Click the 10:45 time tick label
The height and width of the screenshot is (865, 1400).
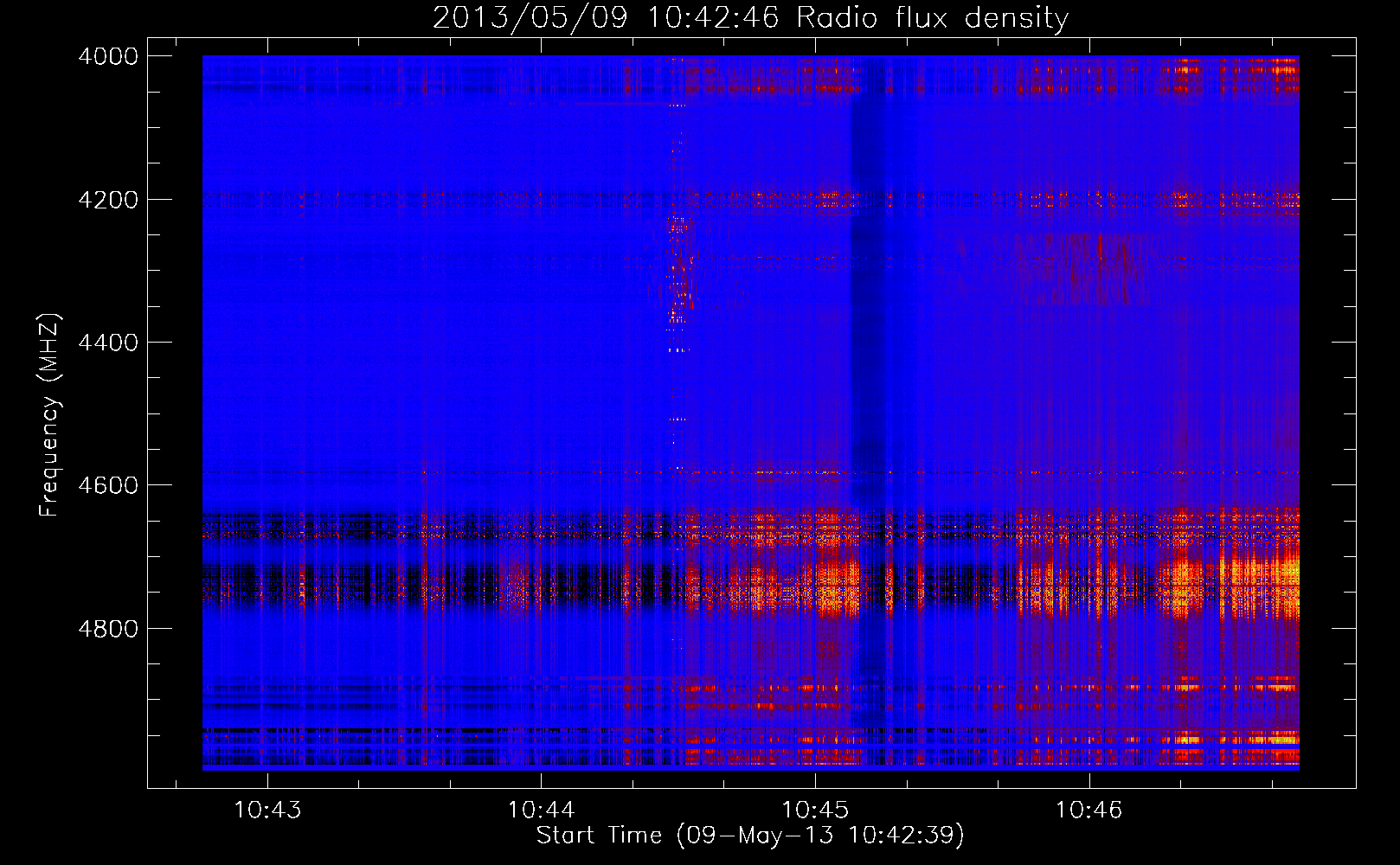815,810
